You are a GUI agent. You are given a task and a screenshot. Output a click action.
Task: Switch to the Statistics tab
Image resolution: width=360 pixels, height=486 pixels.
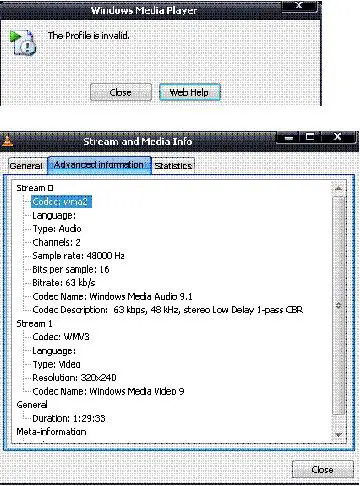click(173, 166)
